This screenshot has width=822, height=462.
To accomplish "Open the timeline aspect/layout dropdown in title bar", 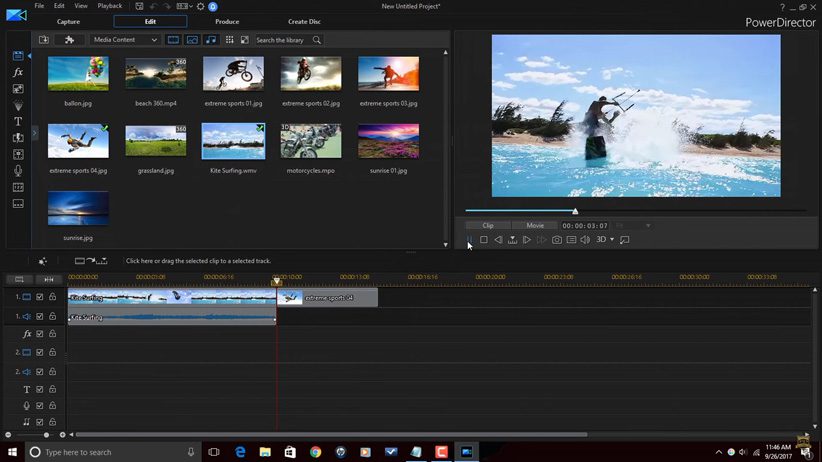I will (184, 6).
